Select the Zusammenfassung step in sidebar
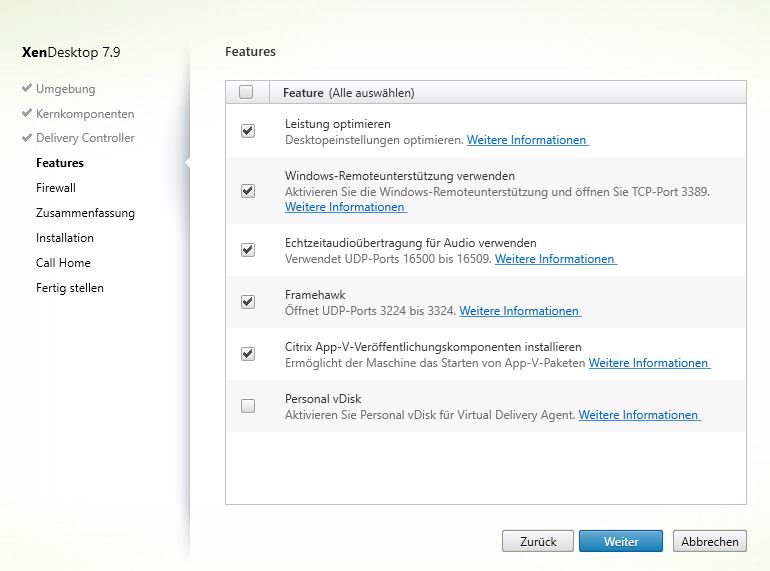The height and width of the screenshot is (571, 770). [85, 213]
